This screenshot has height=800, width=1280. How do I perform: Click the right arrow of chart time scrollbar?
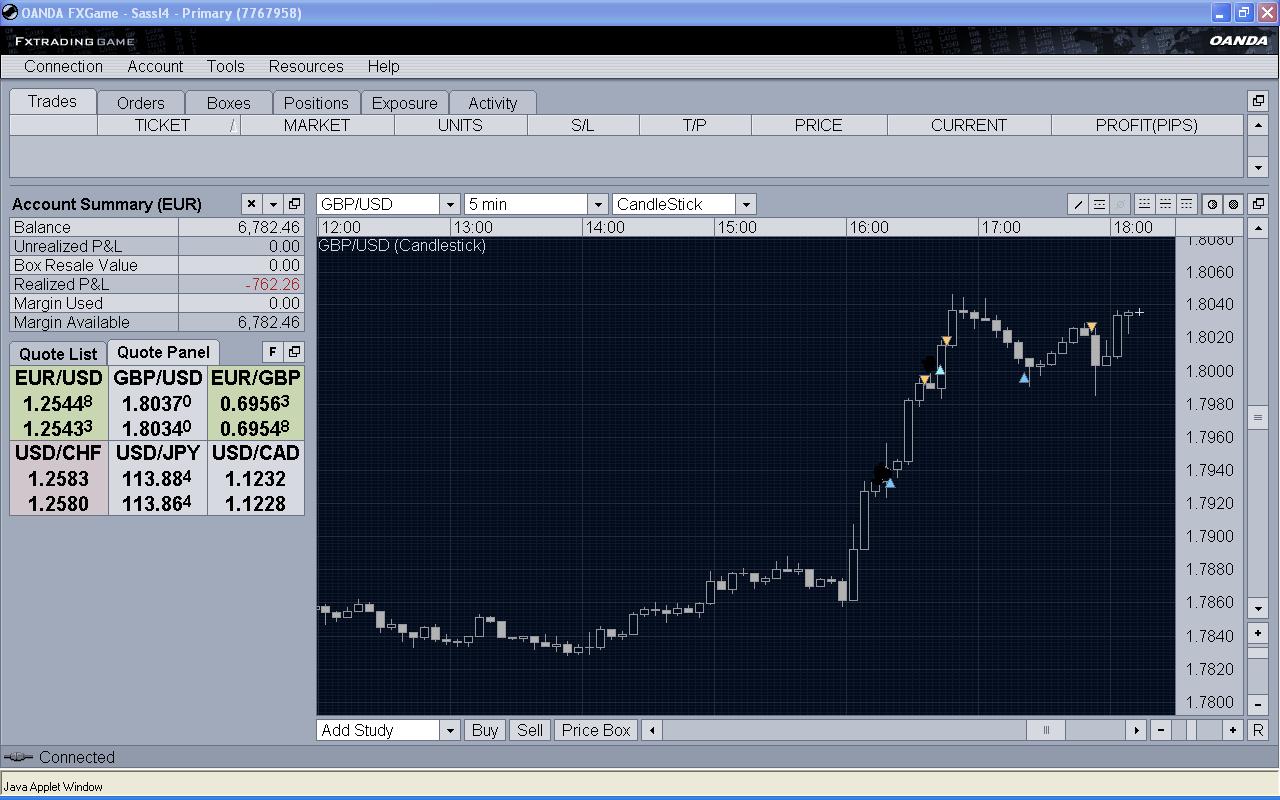coord(1136,730)
